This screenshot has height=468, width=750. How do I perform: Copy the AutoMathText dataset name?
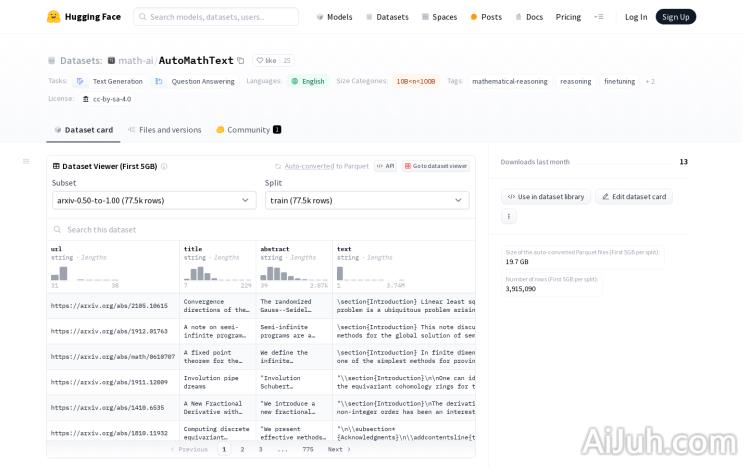pos(241,61)
